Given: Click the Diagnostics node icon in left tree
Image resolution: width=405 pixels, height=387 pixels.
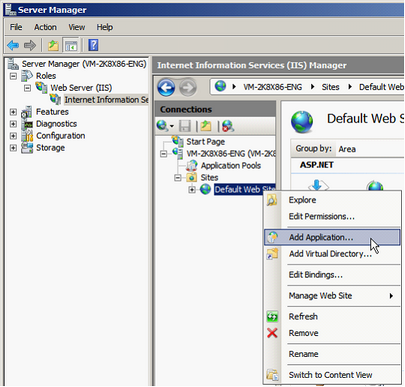Looking at the screenshot, I should tap(27, 124).
